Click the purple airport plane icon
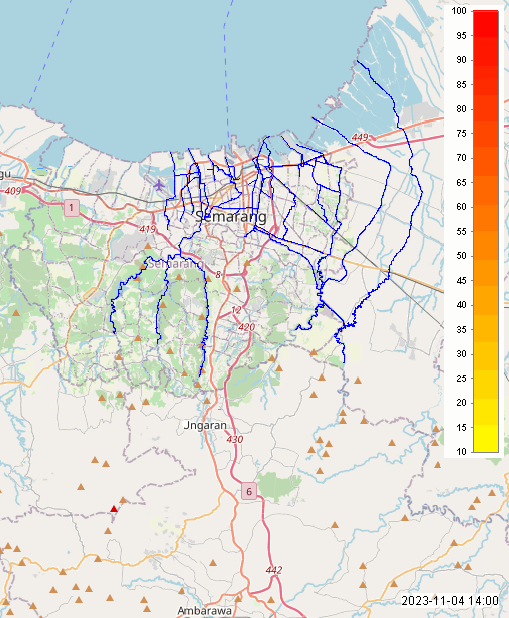Screen dimensions: 509x618 point(159,185)
